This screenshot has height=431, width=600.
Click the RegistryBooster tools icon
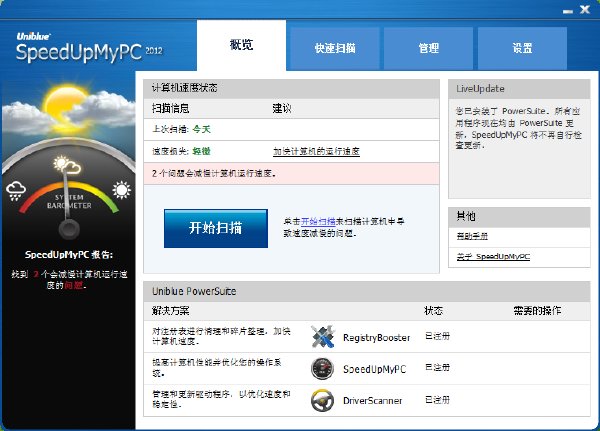click(x=323, y=337)
